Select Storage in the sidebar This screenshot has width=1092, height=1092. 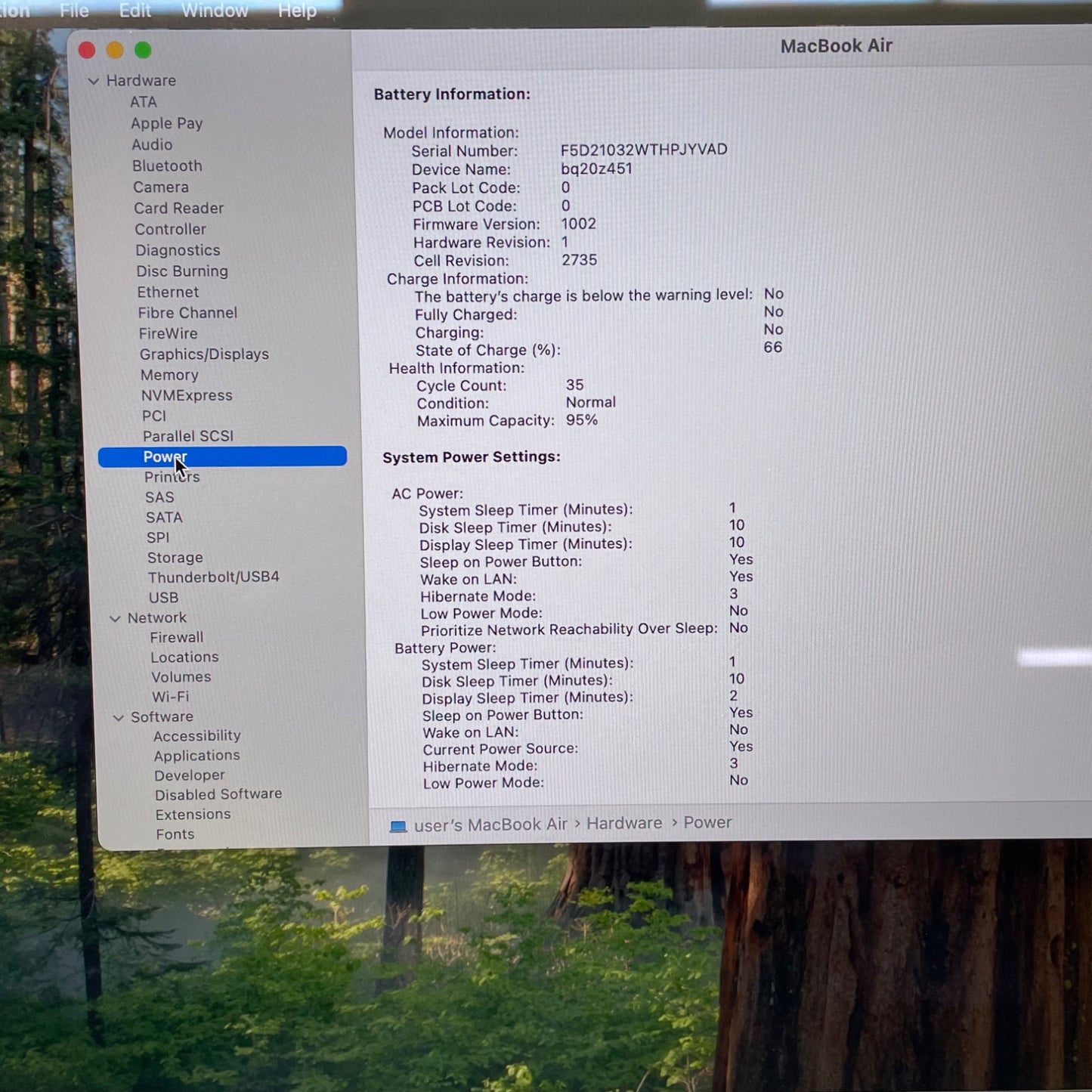tap(175, 558)
